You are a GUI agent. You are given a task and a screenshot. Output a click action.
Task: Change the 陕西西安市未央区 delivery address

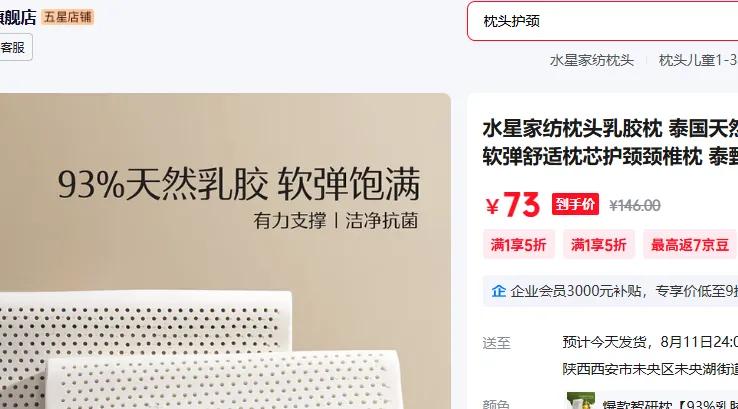(x=650, y=369)
